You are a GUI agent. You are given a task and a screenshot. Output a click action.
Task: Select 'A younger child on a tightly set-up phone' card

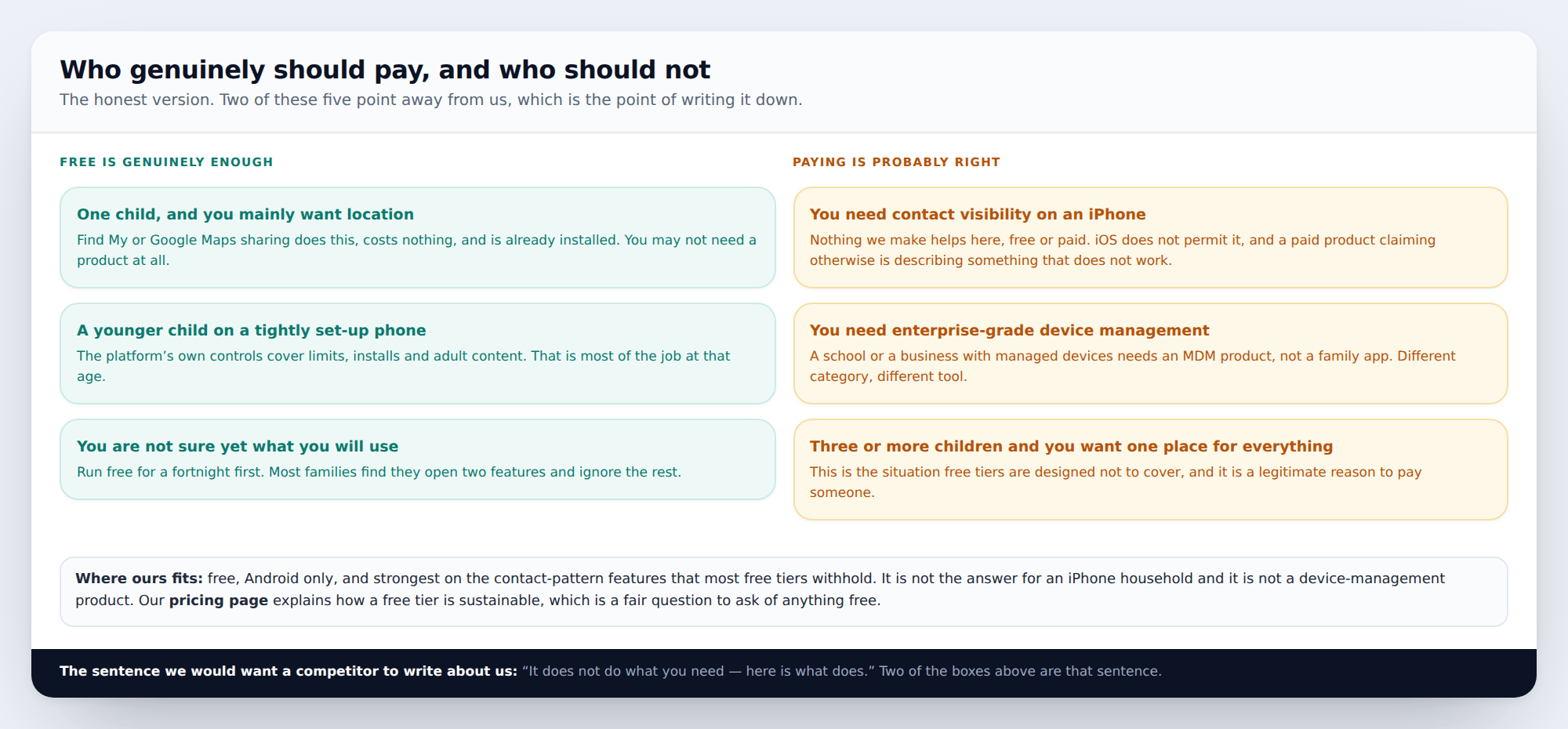(418, 354)
